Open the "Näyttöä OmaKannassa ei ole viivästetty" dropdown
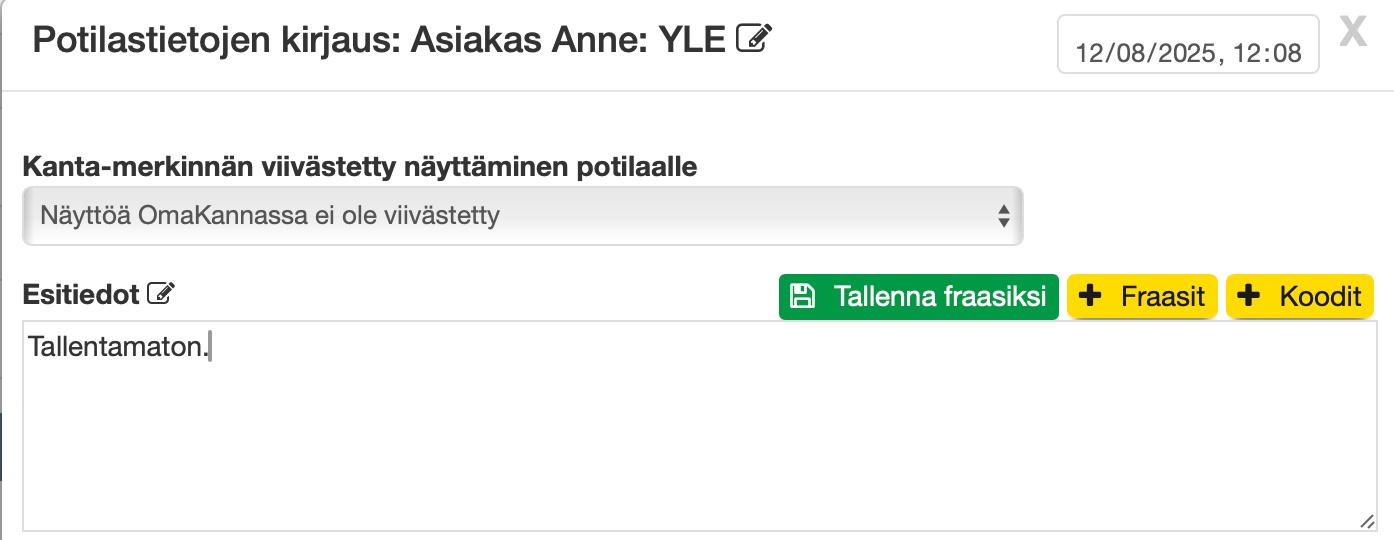Screen dimensions: 1394x540 click(x=522, y=215)
